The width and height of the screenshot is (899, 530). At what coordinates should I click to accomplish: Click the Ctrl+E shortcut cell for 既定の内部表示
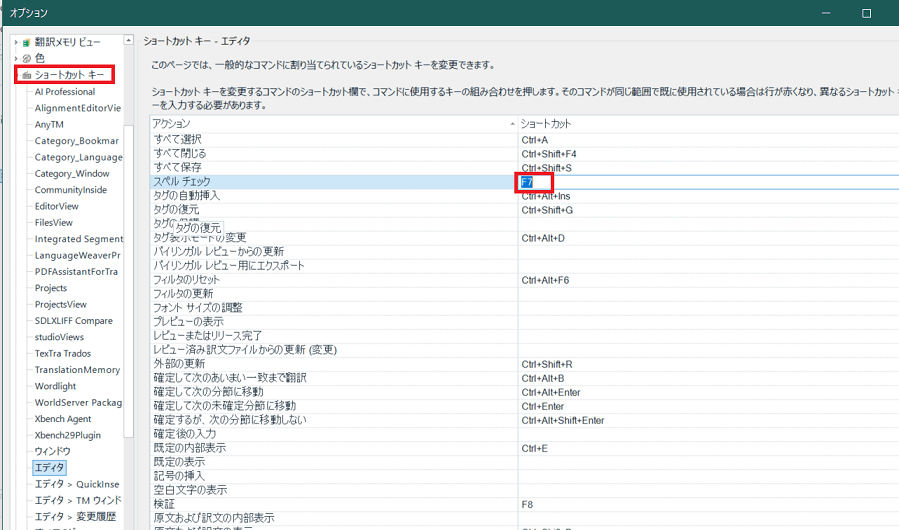[x=535, y=449]
